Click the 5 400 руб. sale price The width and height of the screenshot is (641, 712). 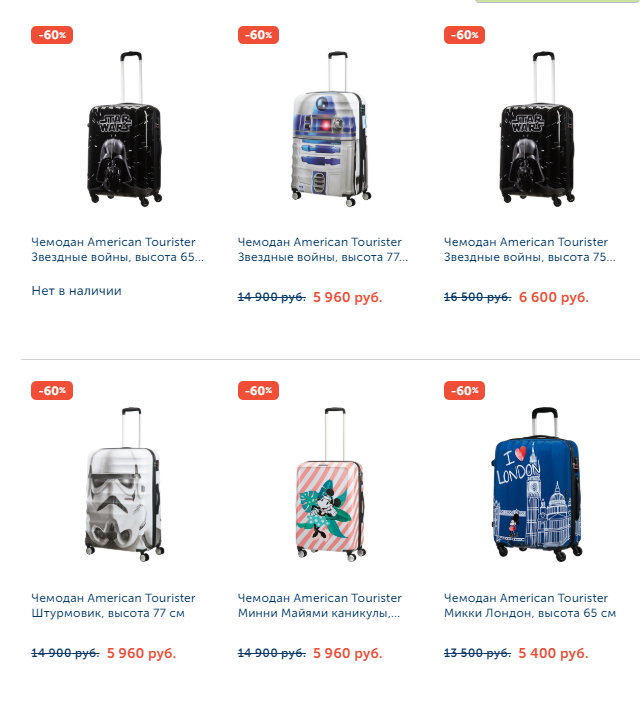[553, 653]
